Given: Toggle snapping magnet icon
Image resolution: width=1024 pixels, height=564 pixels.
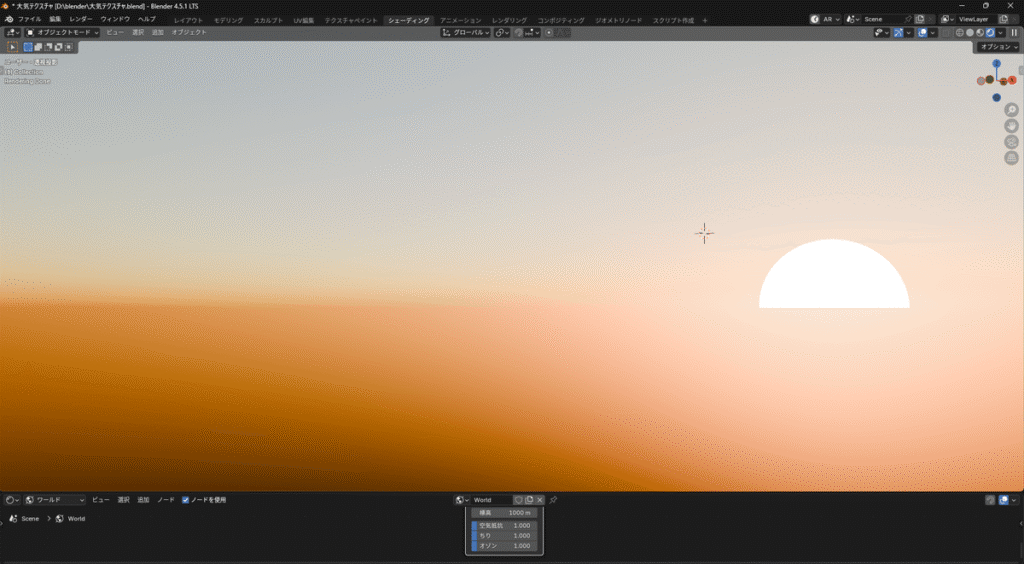Looking at the screenshot, I should (x=519, y=33).
